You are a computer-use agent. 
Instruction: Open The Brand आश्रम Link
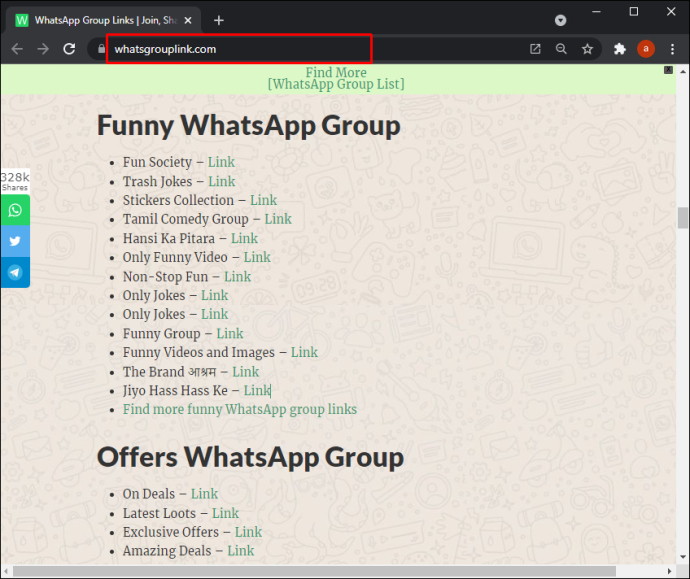coord(246,371)
